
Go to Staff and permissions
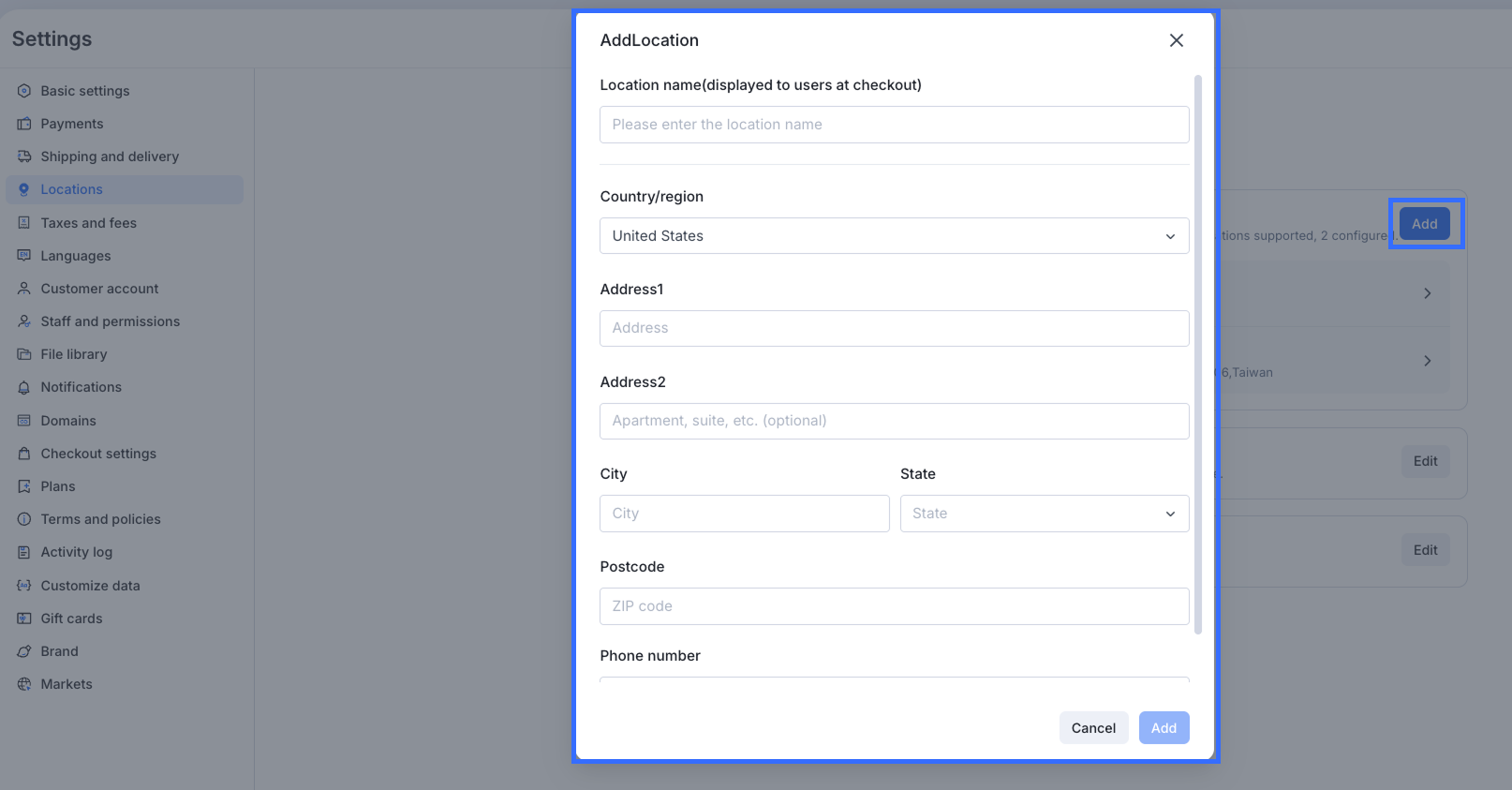point(110,321)
